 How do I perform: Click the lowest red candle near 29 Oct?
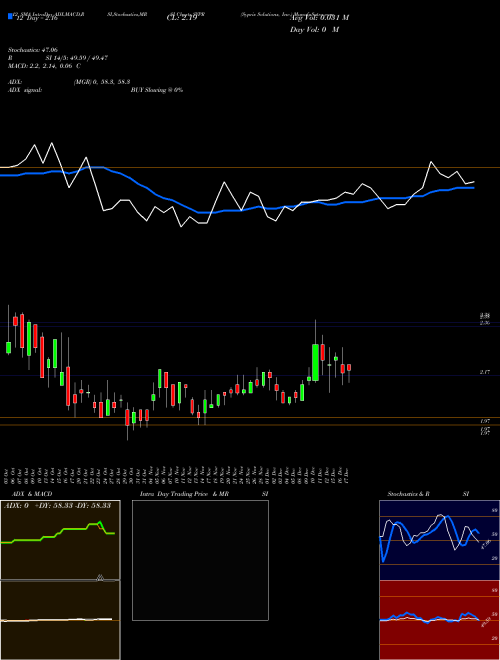click(127, 418)
